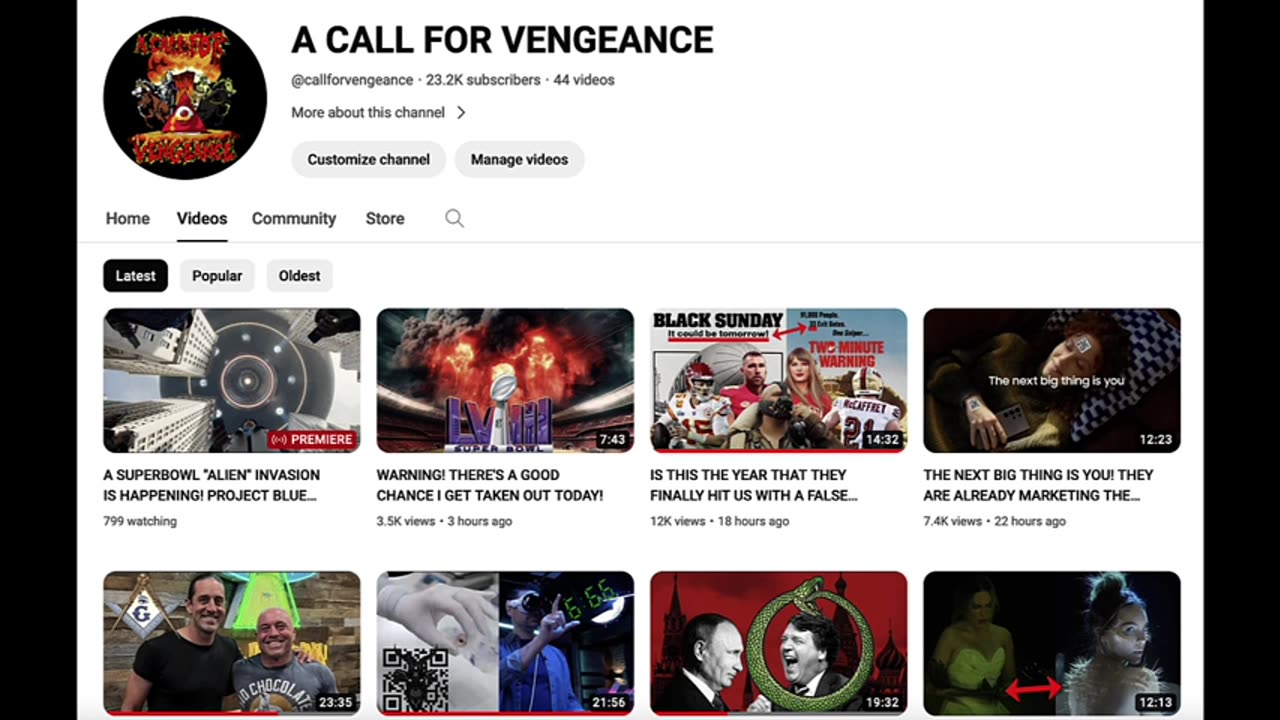Click the channel name 'A CALL FOR VENGEANCE' heading
The width and height of the screenshot is (1280, 720).
502,40
